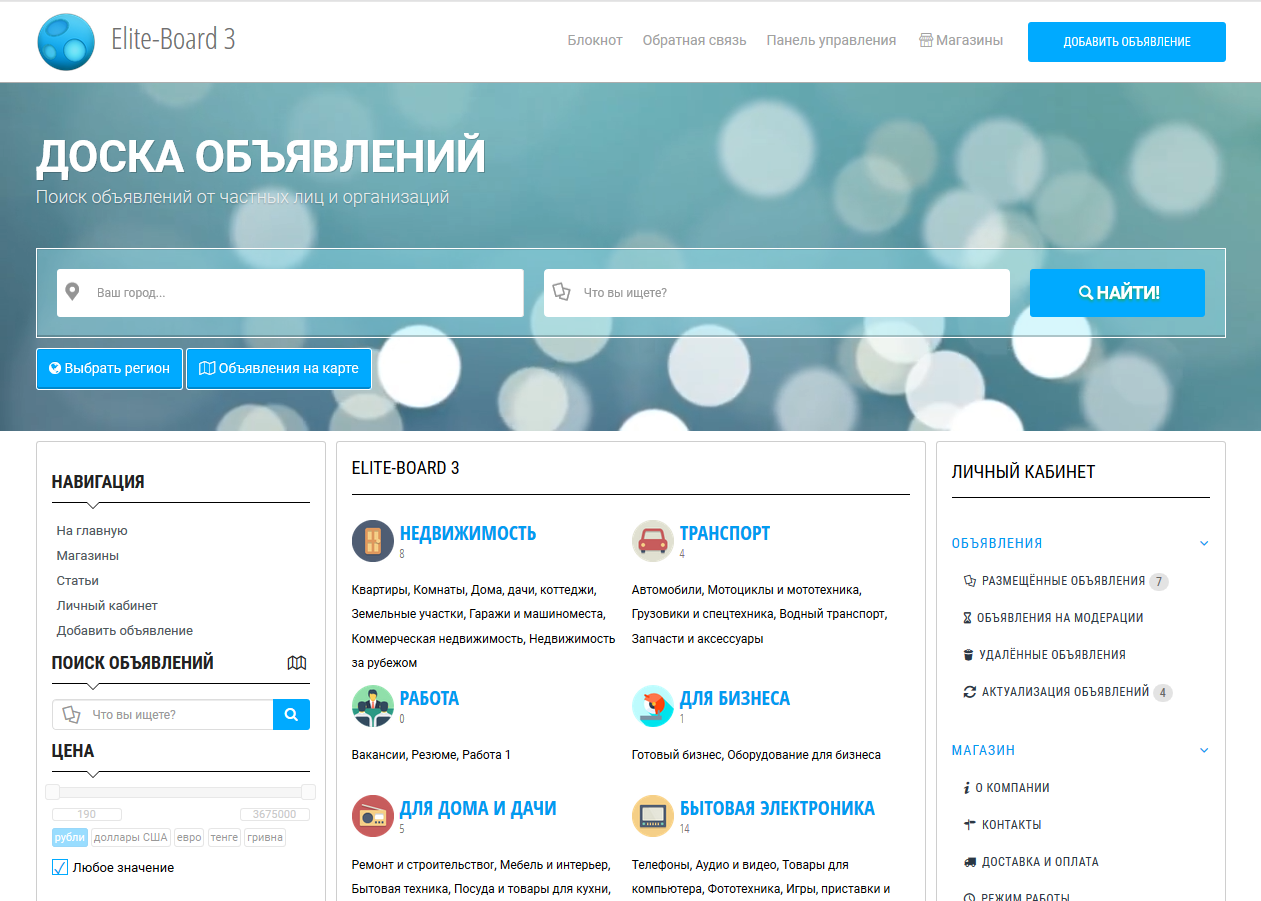Click the Работа category icon

372,706
